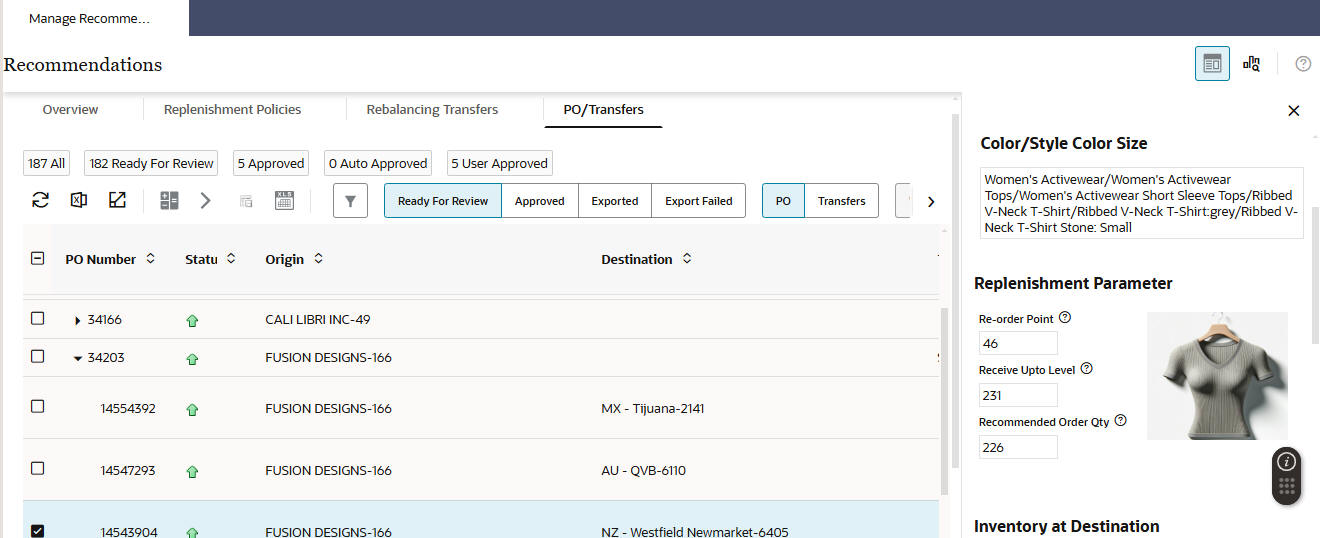Click the right chevron arrow beside calculator icon
Screen dimensions: 1320x538
[x=205, y=200]
